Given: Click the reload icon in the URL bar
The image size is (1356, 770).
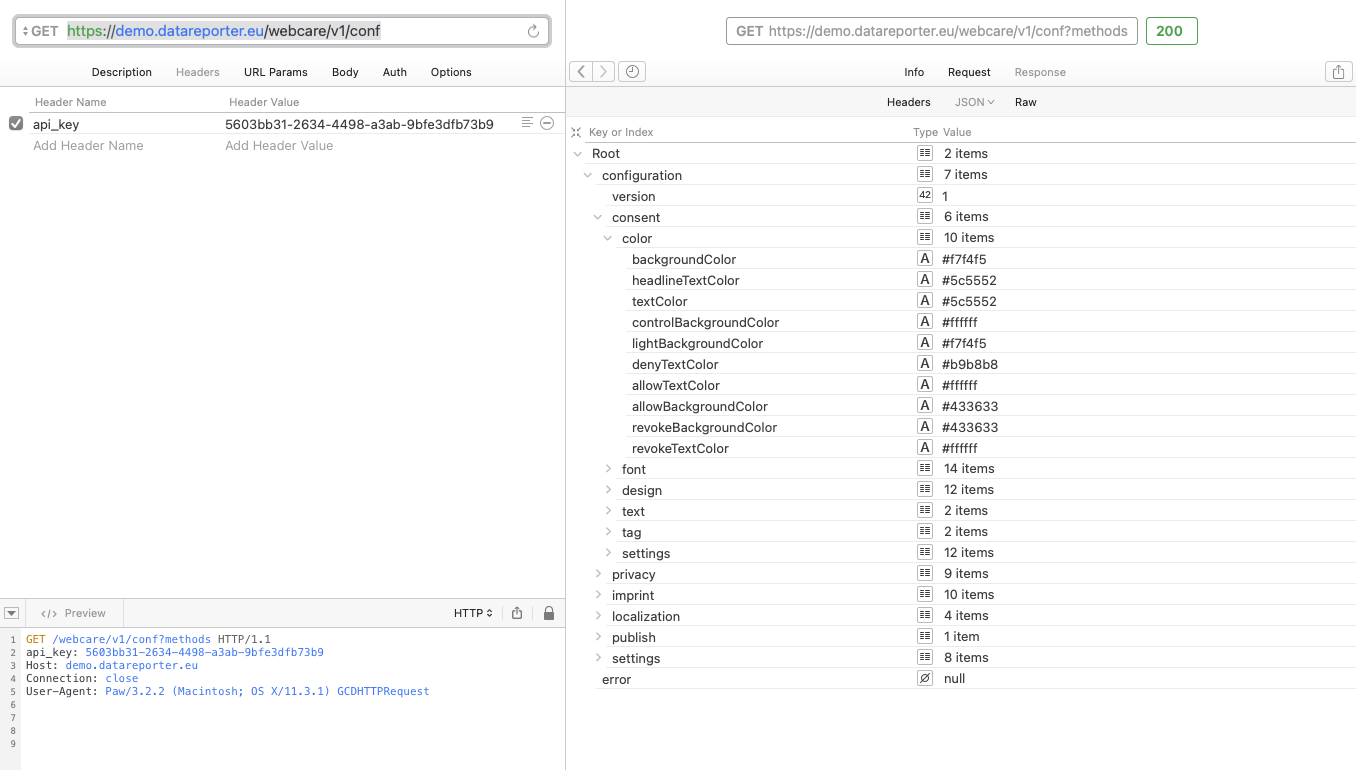Looking at the screenshot, I should click(533, 31).
